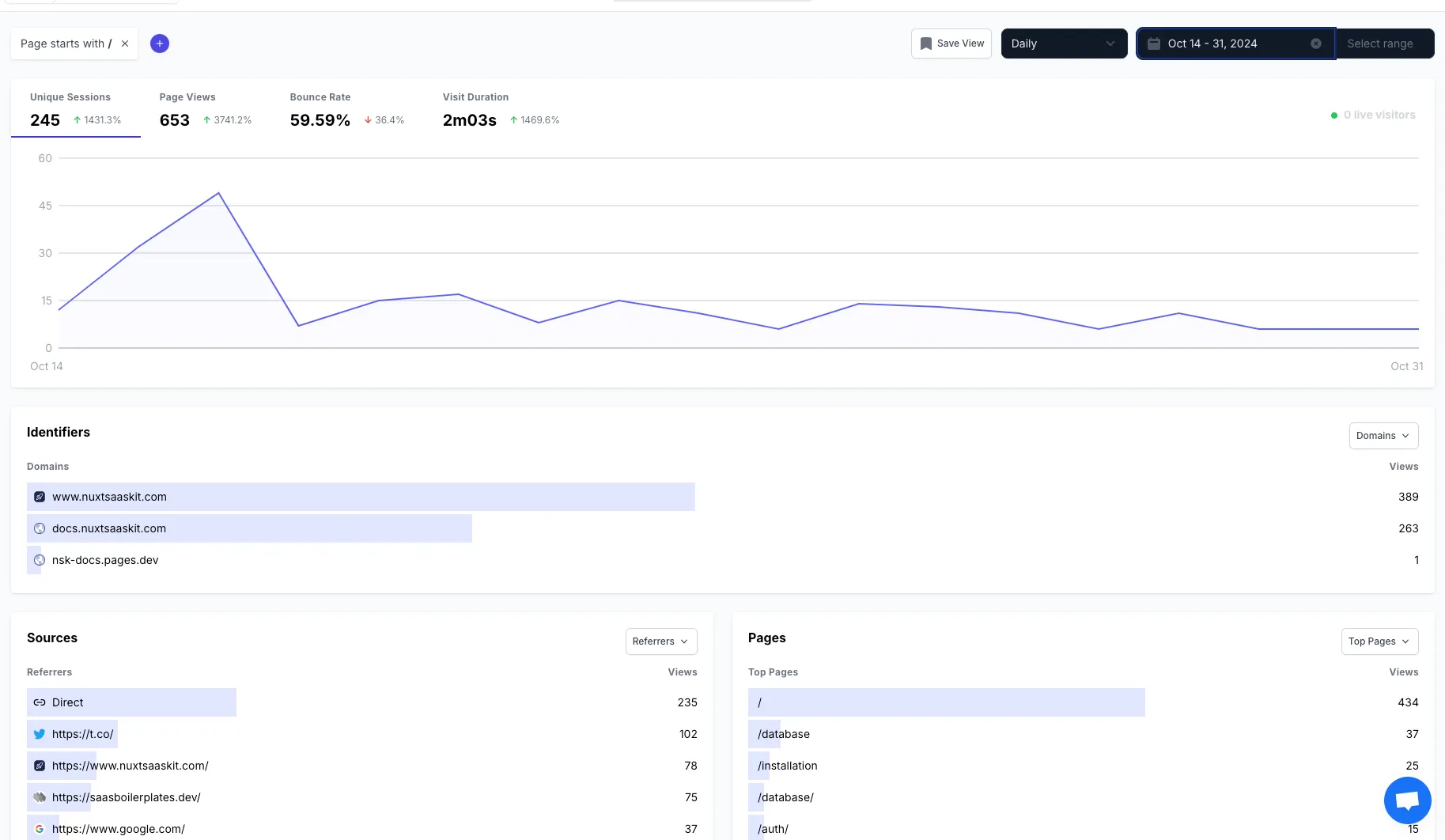Click the favicon icon for www.nuxtsaaskit.com
The height and width of the screenshot is (840, 1445).
[39, 497]
